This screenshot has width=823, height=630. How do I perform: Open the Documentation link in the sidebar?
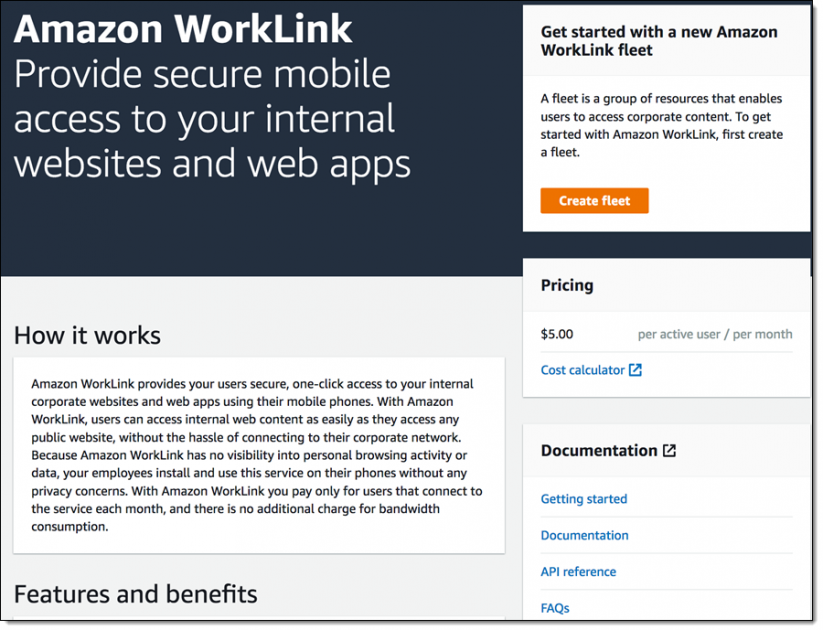(584, 535)
